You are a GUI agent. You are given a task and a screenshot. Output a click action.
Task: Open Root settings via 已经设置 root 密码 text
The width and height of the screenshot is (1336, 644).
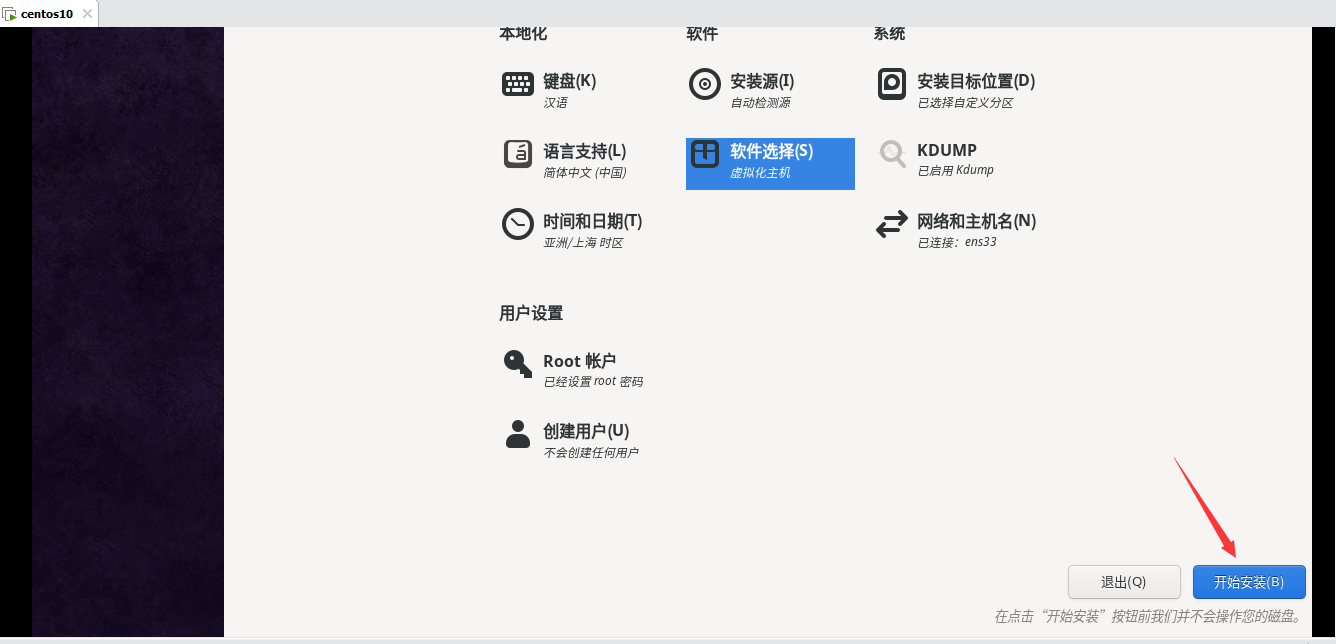tap(595, 381)
